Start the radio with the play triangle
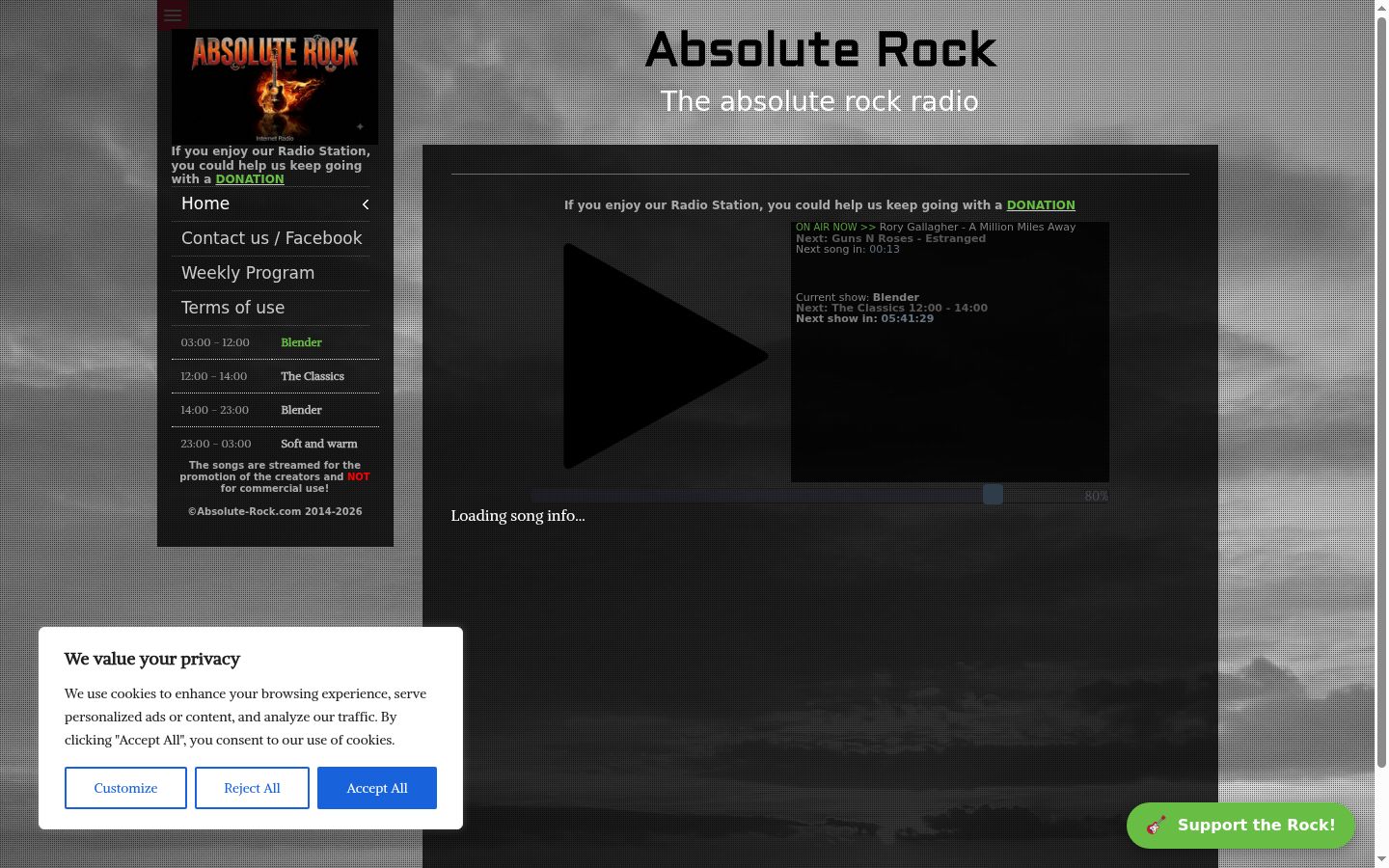1389x868 pixels. (666, 356)
